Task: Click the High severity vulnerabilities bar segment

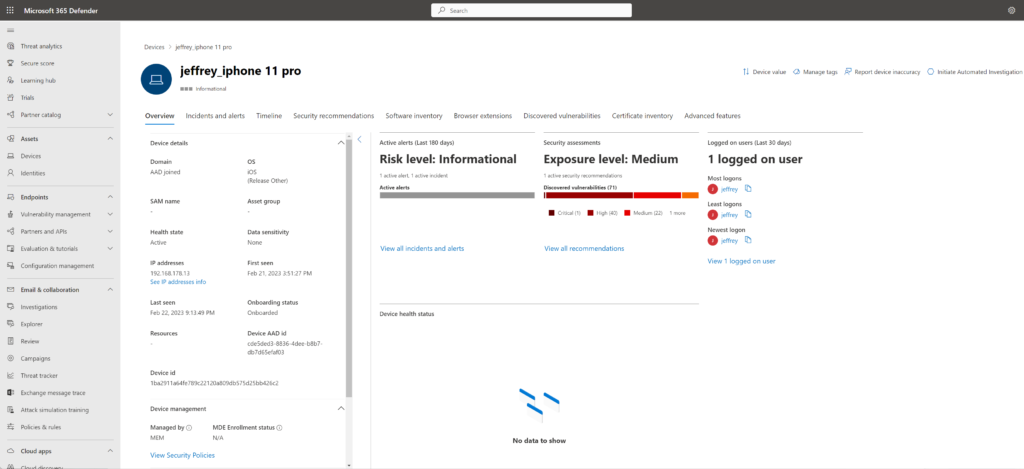Action: (x=589, y=195)
